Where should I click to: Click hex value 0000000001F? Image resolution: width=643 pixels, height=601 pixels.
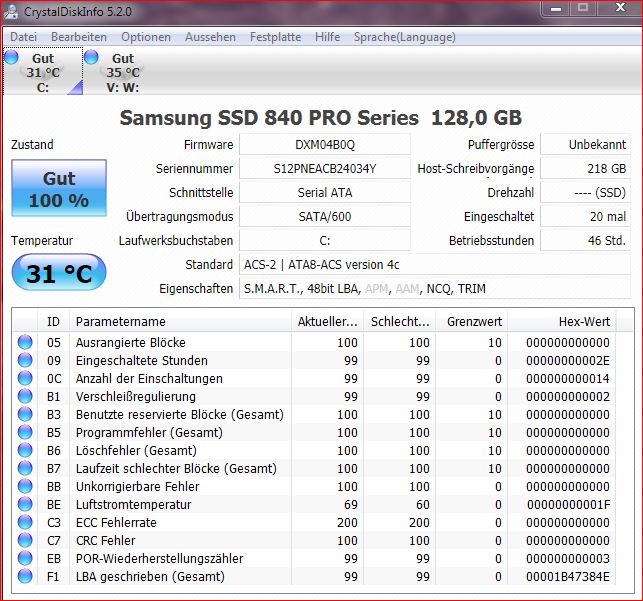click(x=568, y=505)
